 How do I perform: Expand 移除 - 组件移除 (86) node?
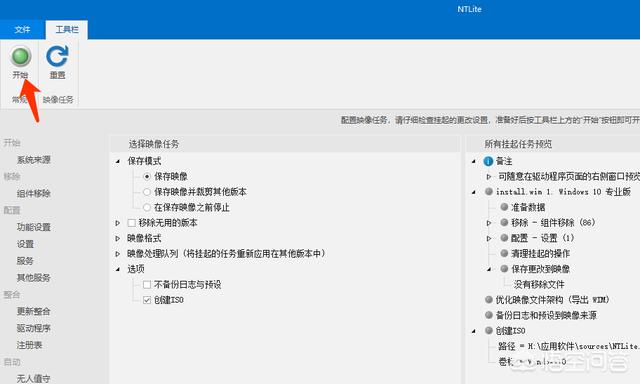[x=489, y=223]
